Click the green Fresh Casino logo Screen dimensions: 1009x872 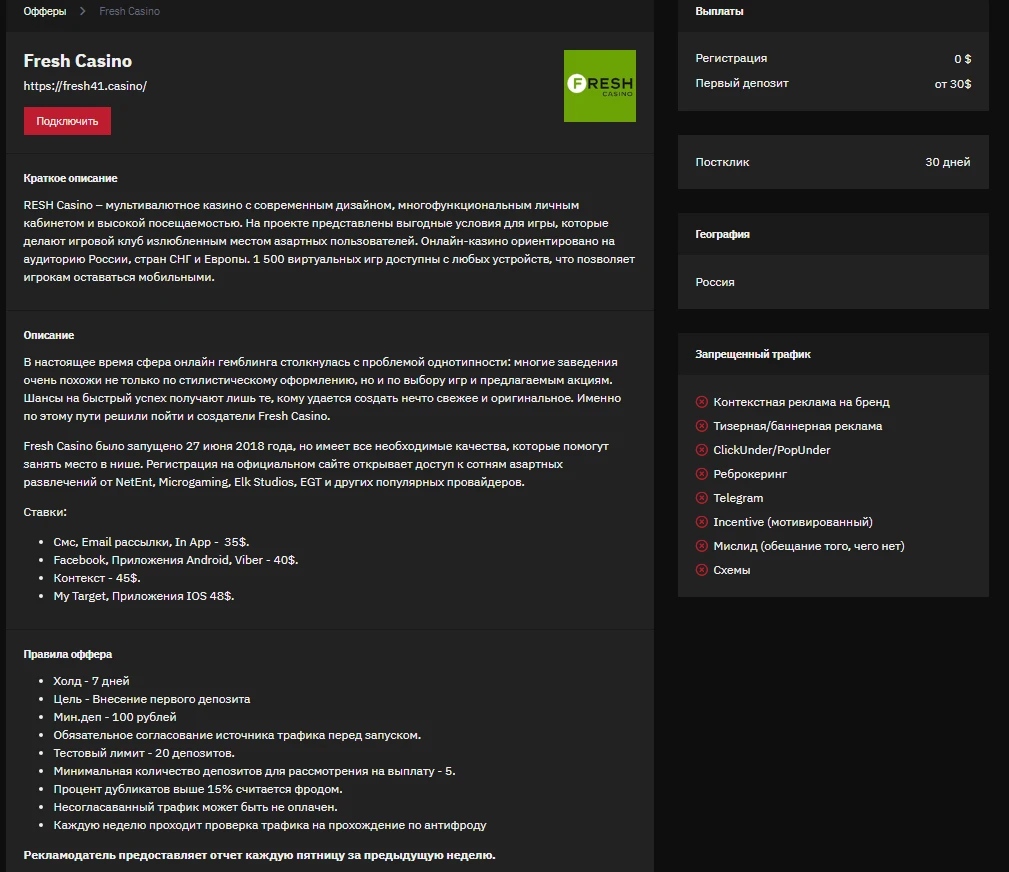coord(600,86)
